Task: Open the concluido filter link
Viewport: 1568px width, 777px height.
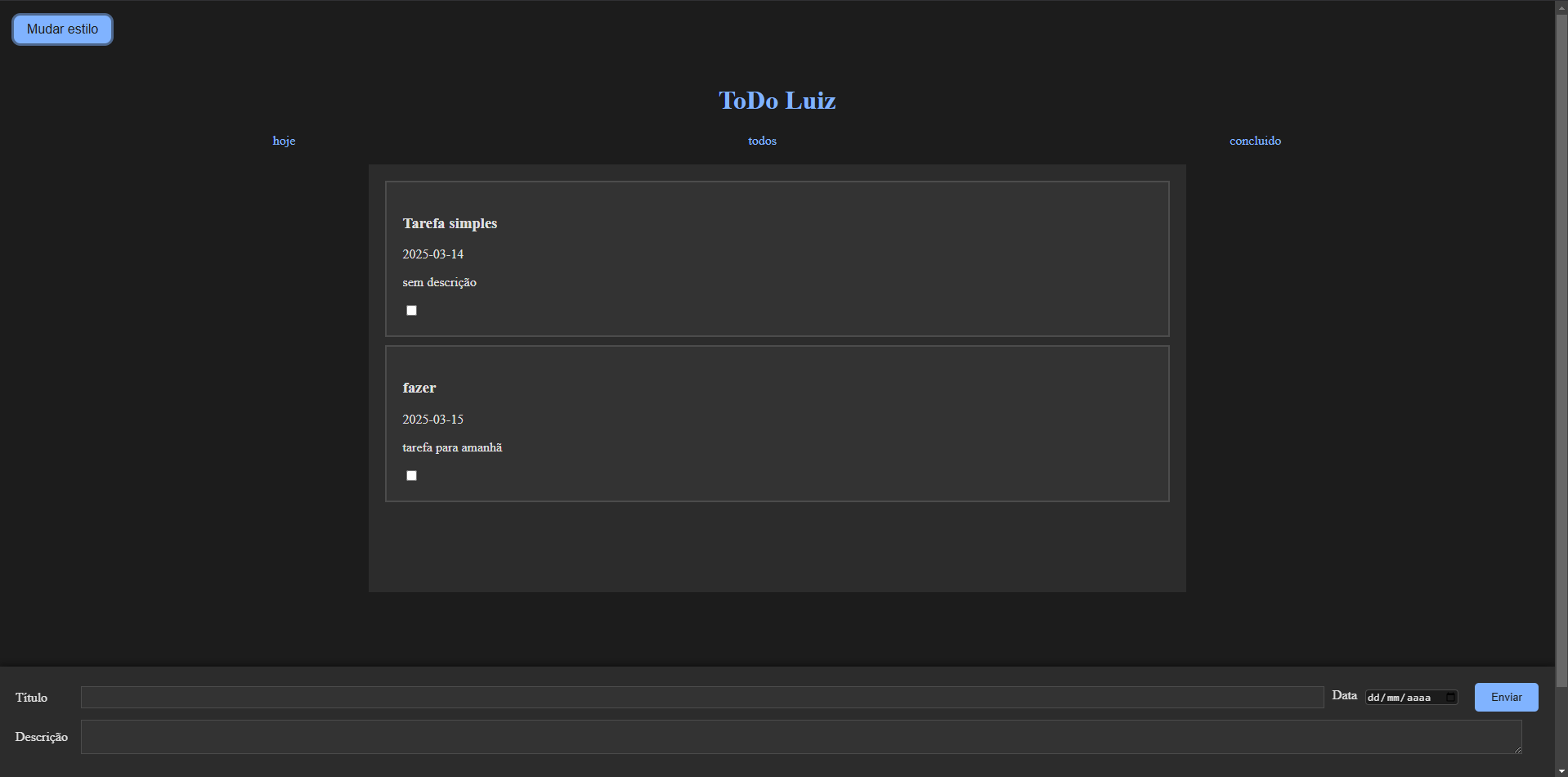Action: (1255, 141)
